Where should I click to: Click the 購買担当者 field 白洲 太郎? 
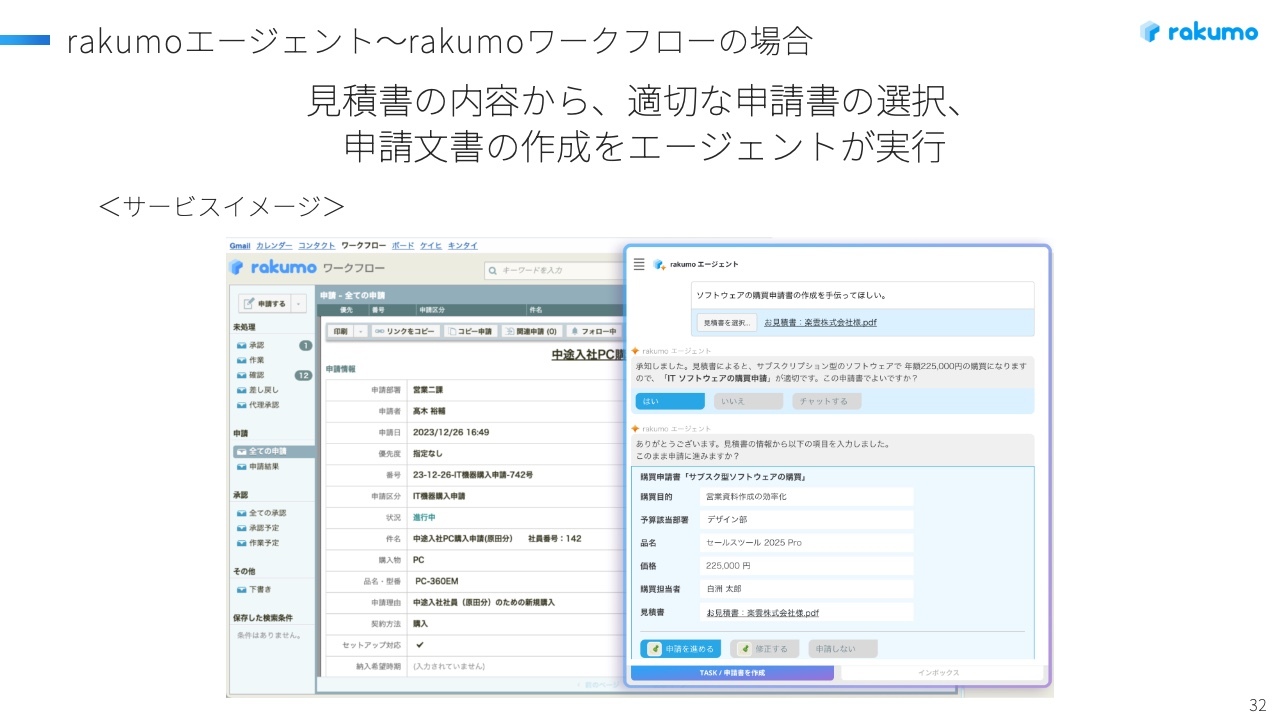pyautogui.click(x=806, y=589)
